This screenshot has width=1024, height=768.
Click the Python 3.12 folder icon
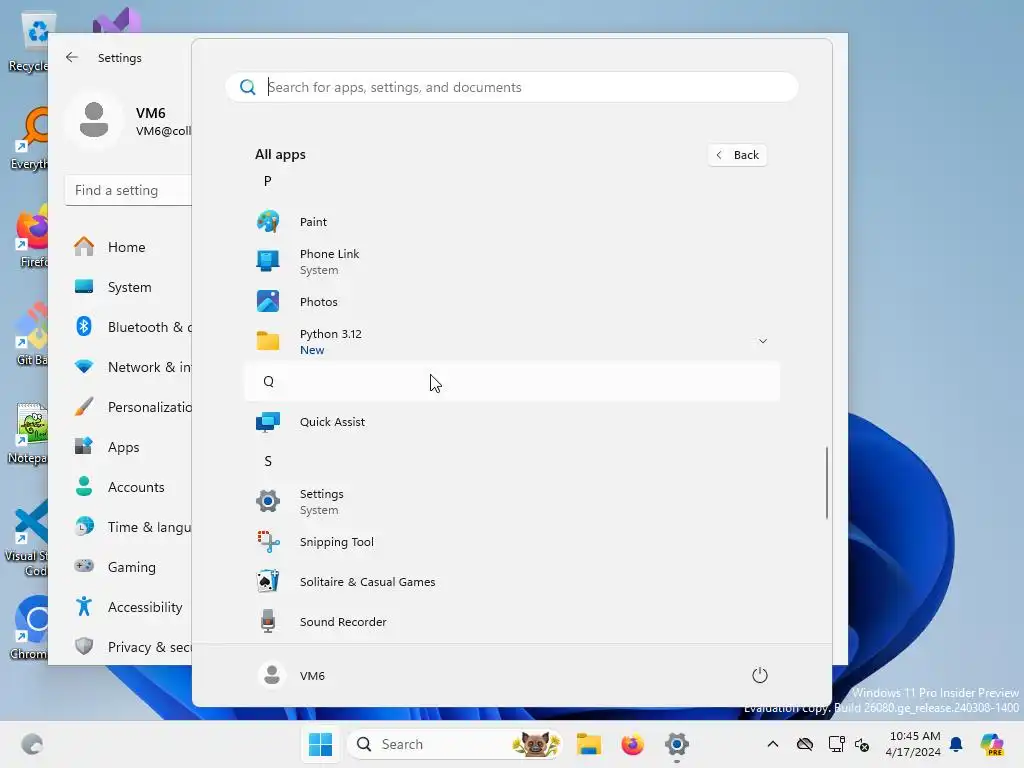click(x=268, y=341)
